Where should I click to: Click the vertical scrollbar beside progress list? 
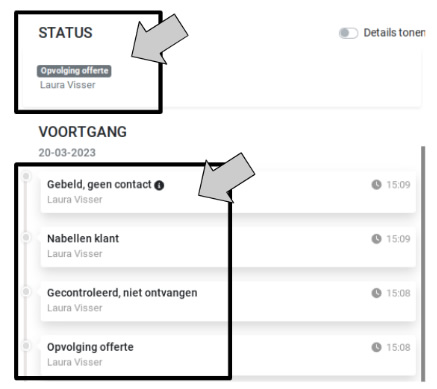(x=423, y=263)
